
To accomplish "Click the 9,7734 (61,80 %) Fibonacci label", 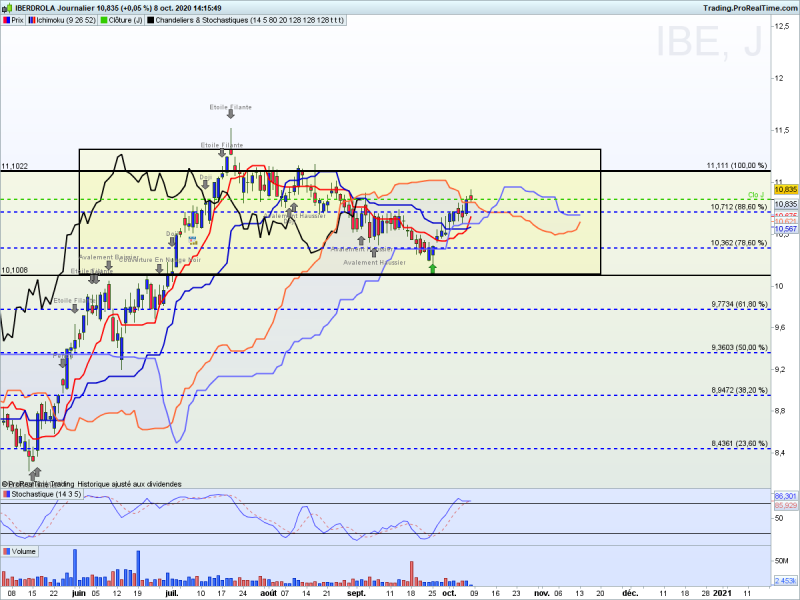I will [x=739, y=304].
